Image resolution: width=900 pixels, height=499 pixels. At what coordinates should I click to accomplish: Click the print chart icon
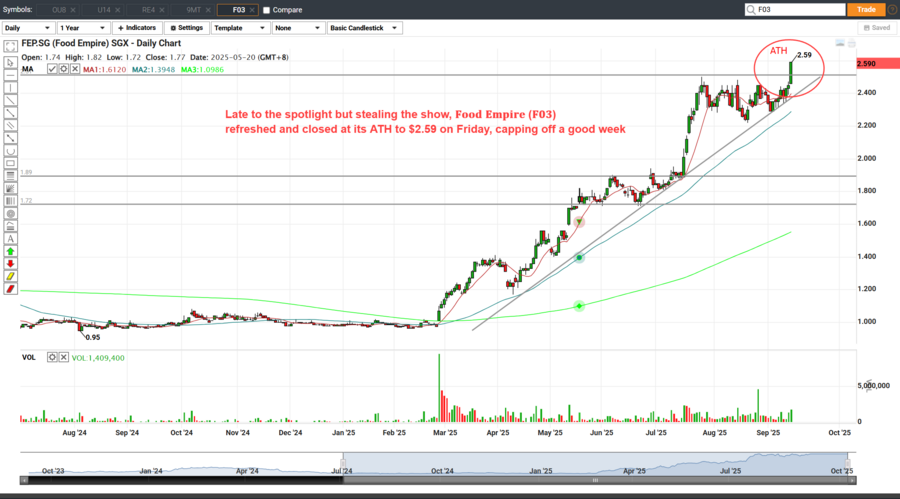coord(852,43)
